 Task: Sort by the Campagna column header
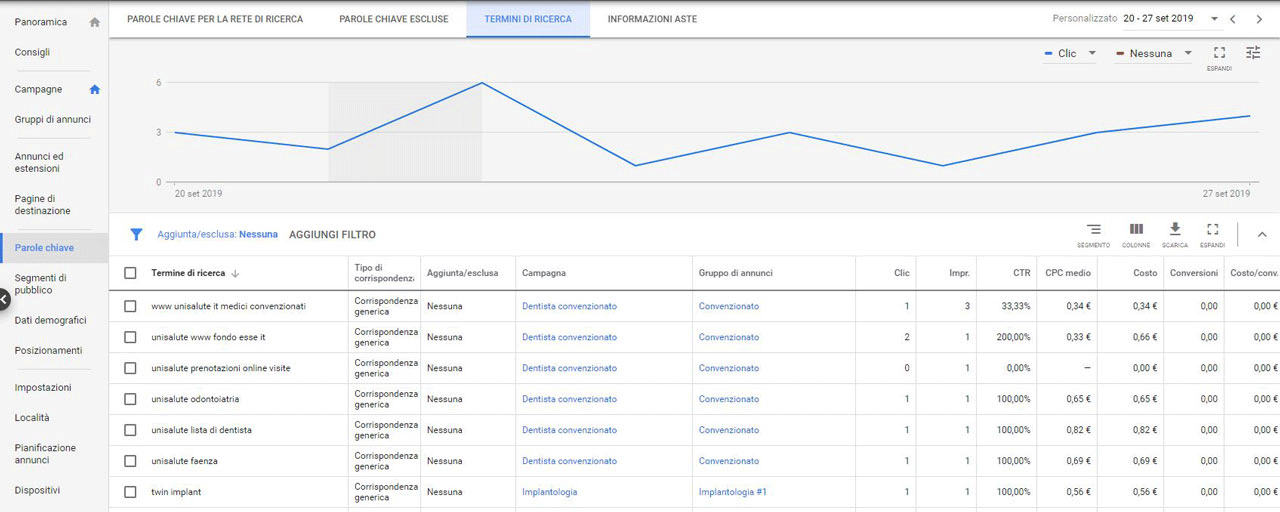[x=544, y=273]
